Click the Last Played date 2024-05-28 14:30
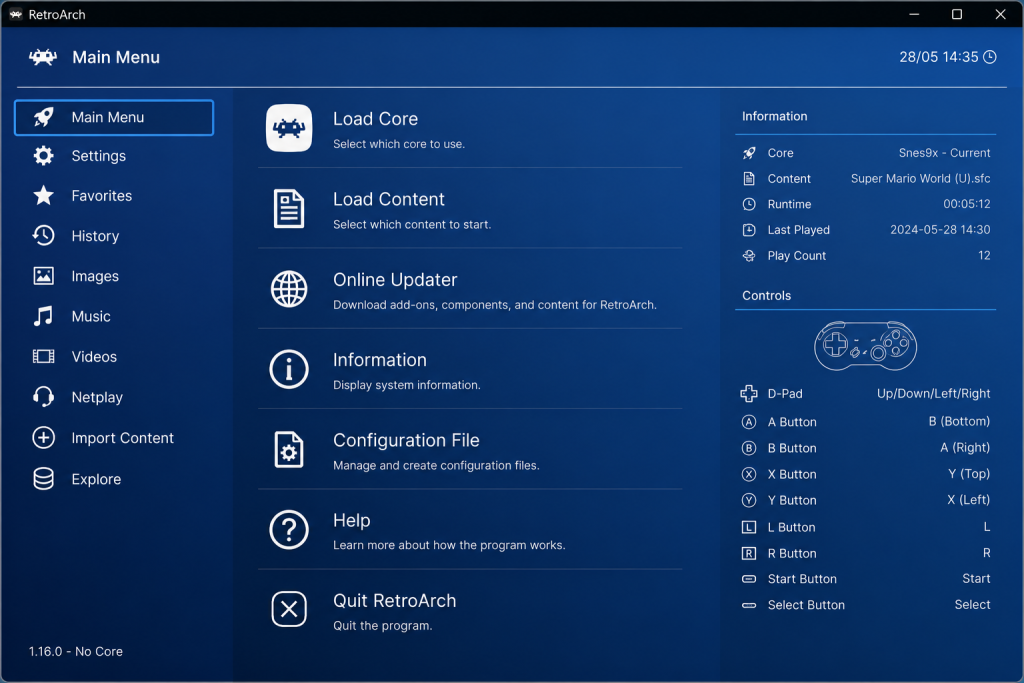 [940, 230]
